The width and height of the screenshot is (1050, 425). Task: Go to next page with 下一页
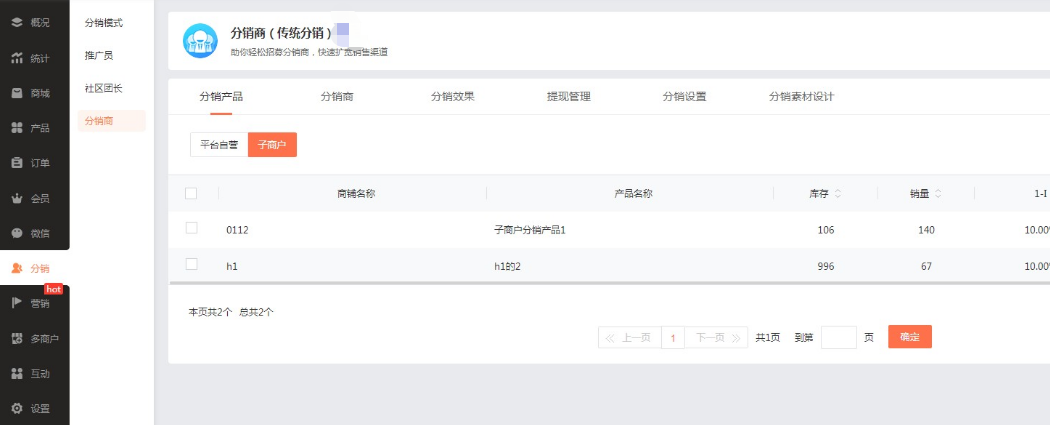[x=716, y=338]
